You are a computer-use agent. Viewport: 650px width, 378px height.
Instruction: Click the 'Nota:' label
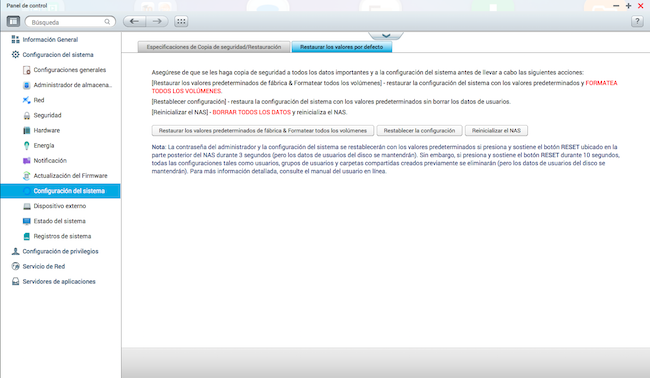tap(159, 147)
